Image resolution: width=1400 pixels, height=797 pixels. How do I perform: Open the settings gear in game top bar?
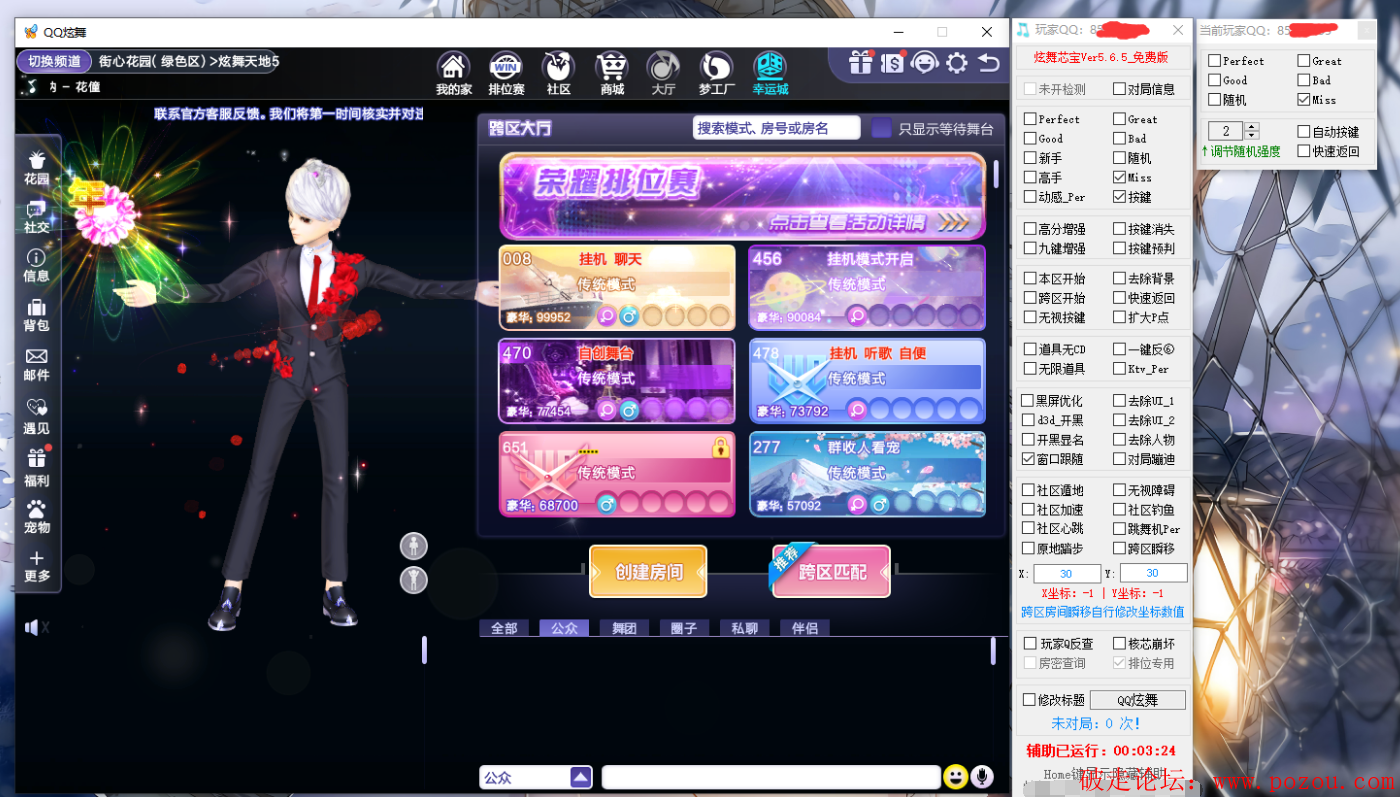point(957,63)
